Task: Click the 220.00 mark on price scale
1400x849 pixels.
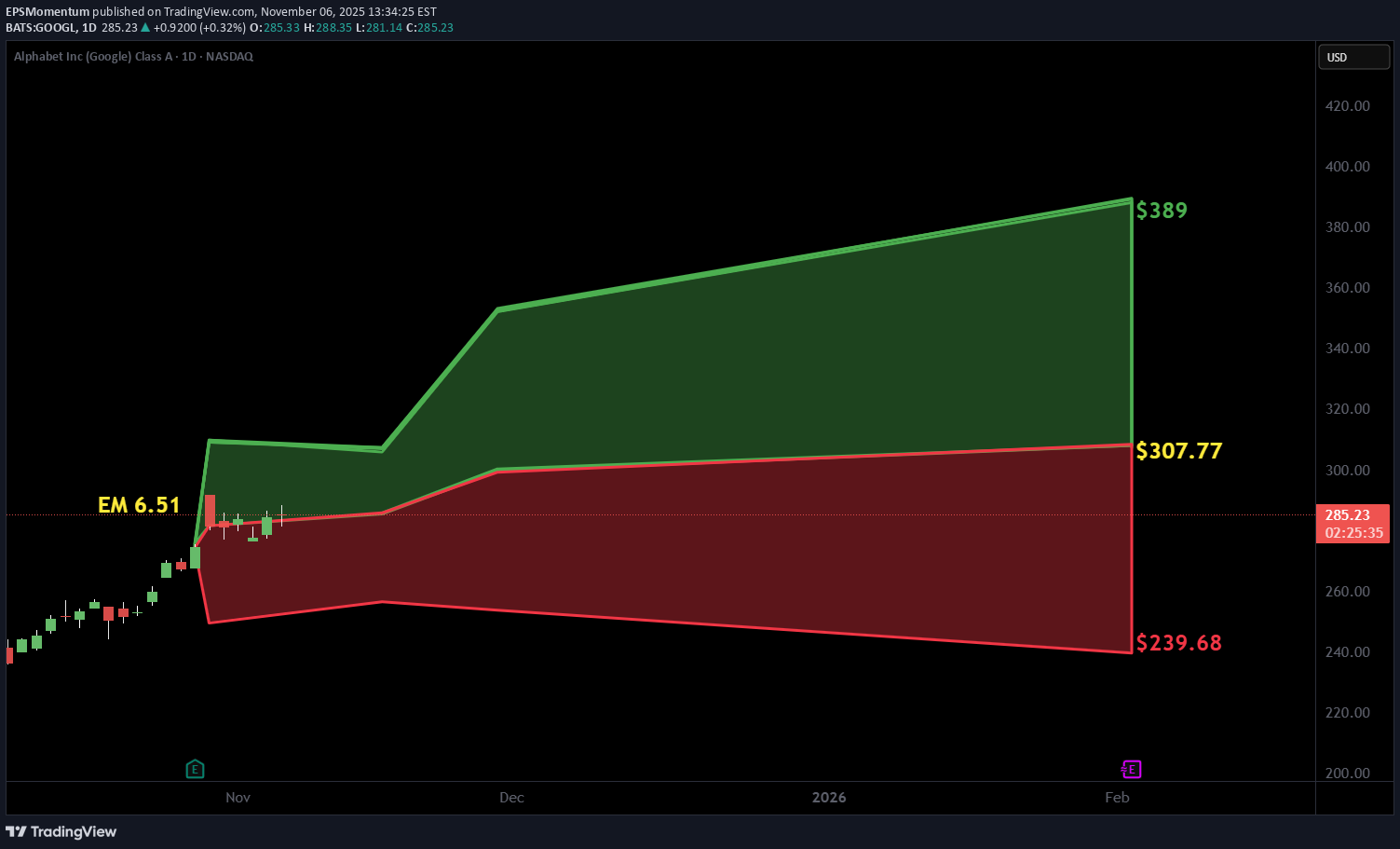Action: point(1347,713)
